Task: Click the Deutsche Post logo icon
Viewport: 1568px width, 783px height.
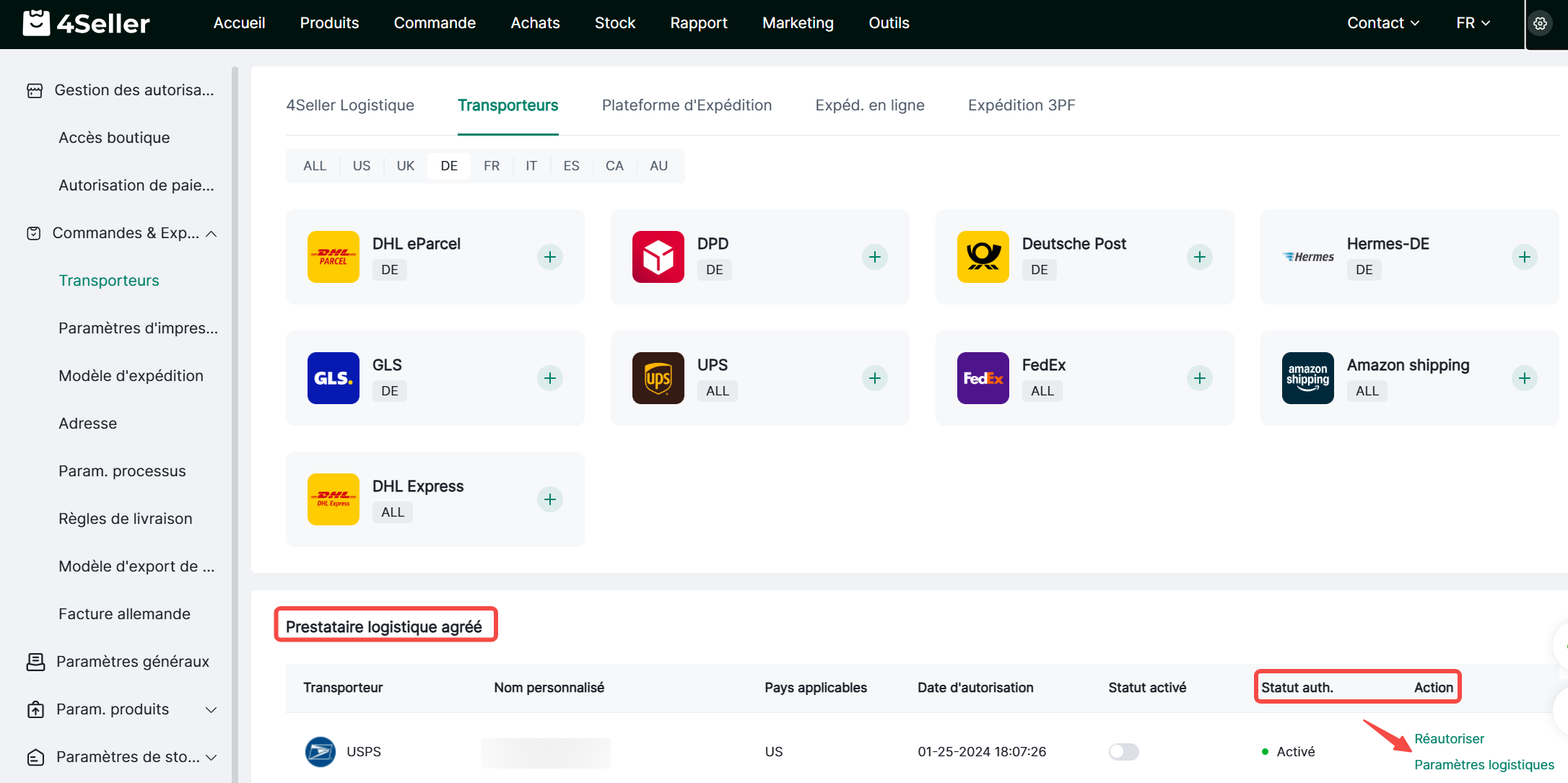Action: tap(983, 257)
